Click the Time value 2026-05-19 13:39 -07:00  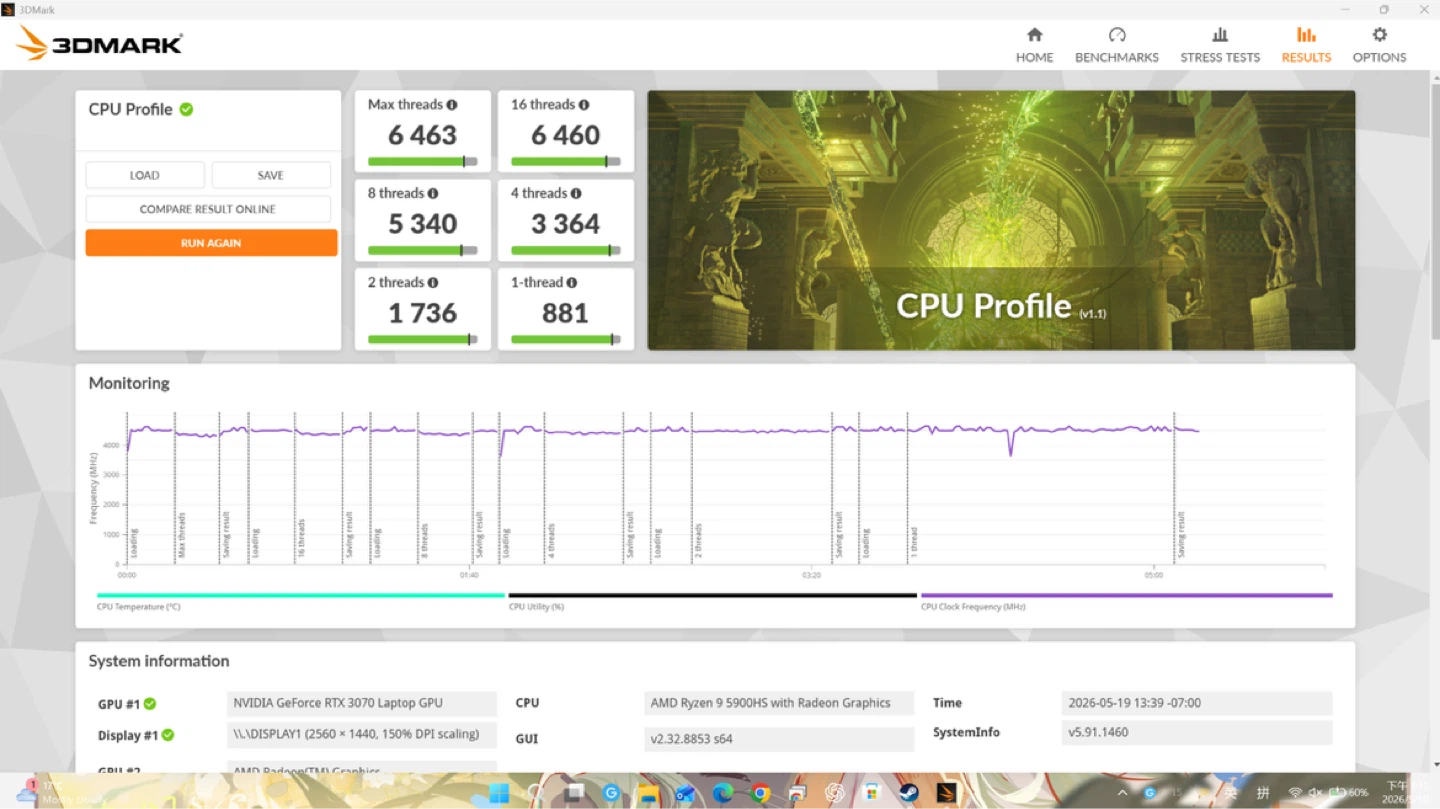[1196, 703]
